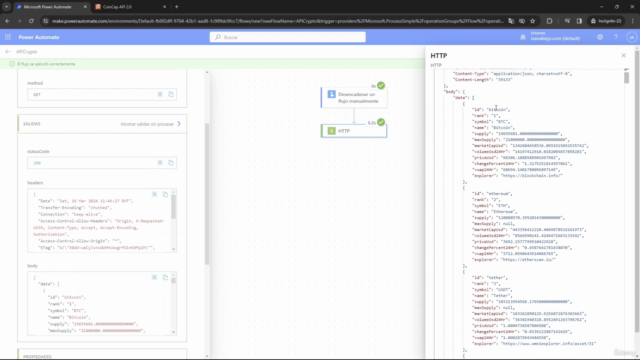Select the Desencadenar un flujo manualmente node
This screenshot has height=360, width=640.
(354, 98)
